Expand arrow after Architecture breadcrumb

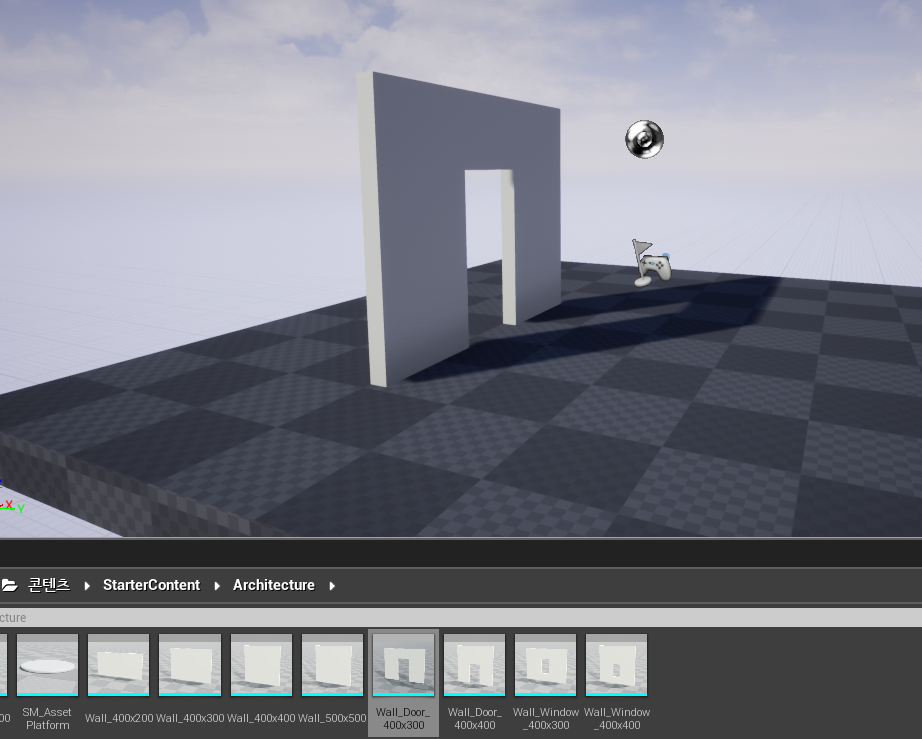click(332, 586)
